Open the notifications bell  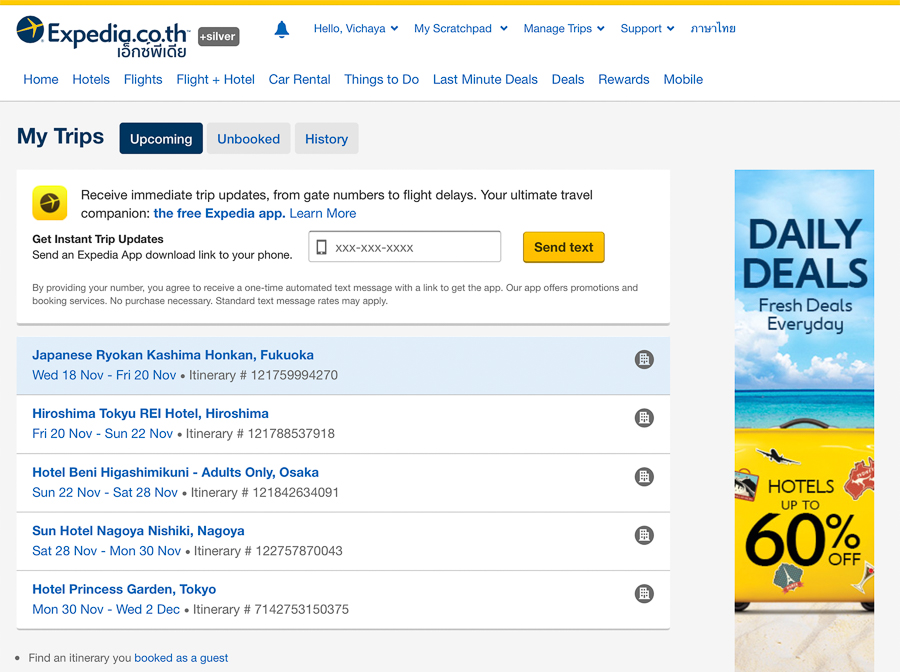[281, 29]
